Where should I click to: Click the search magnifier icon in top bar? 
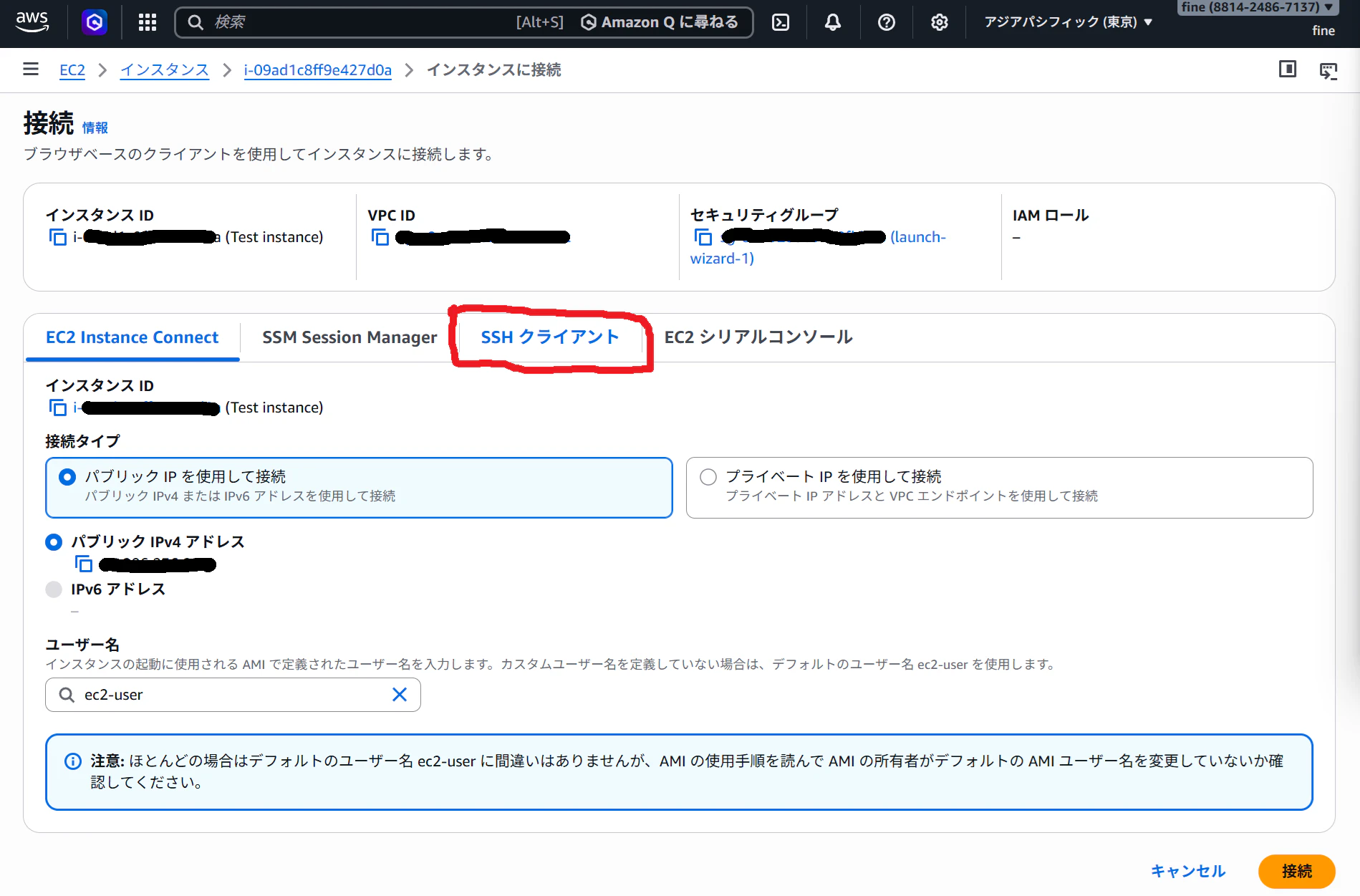pyautogui.click(x=196, y=22)
